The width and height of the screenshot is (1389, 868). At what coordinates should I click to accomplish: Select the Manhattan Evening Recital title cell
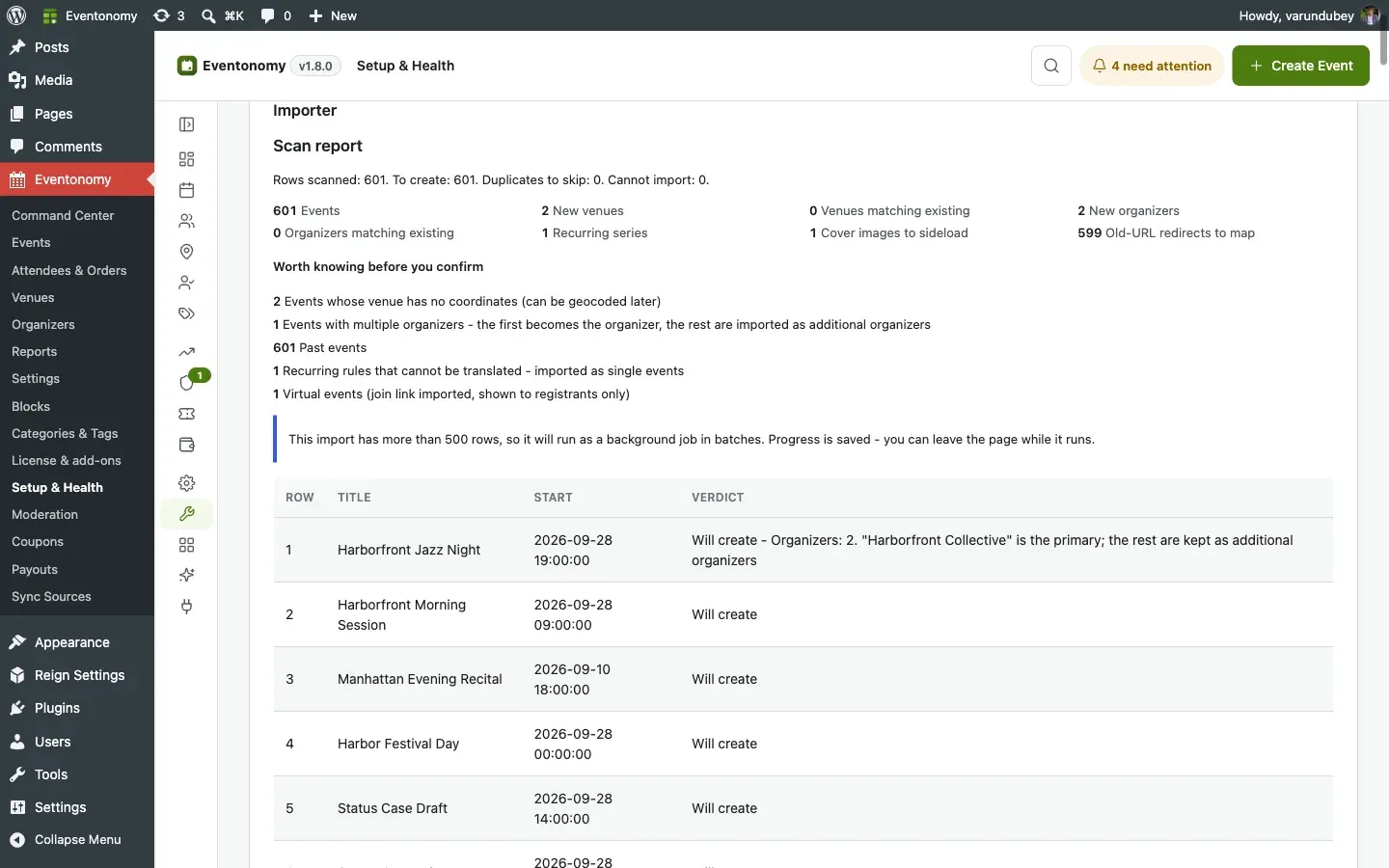[x=420, y=679]
